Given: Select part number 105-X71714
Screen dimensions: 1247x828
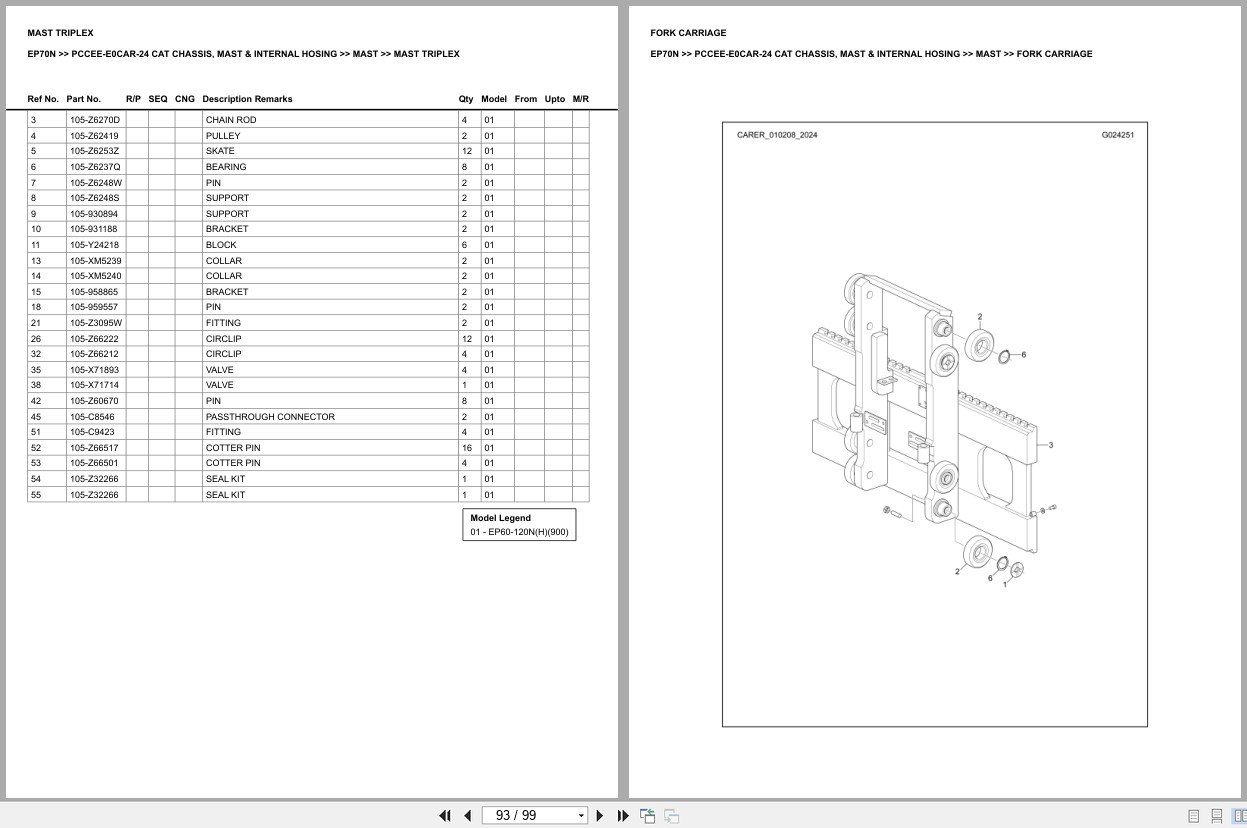Looking at the screenshot, I should 95,385.
